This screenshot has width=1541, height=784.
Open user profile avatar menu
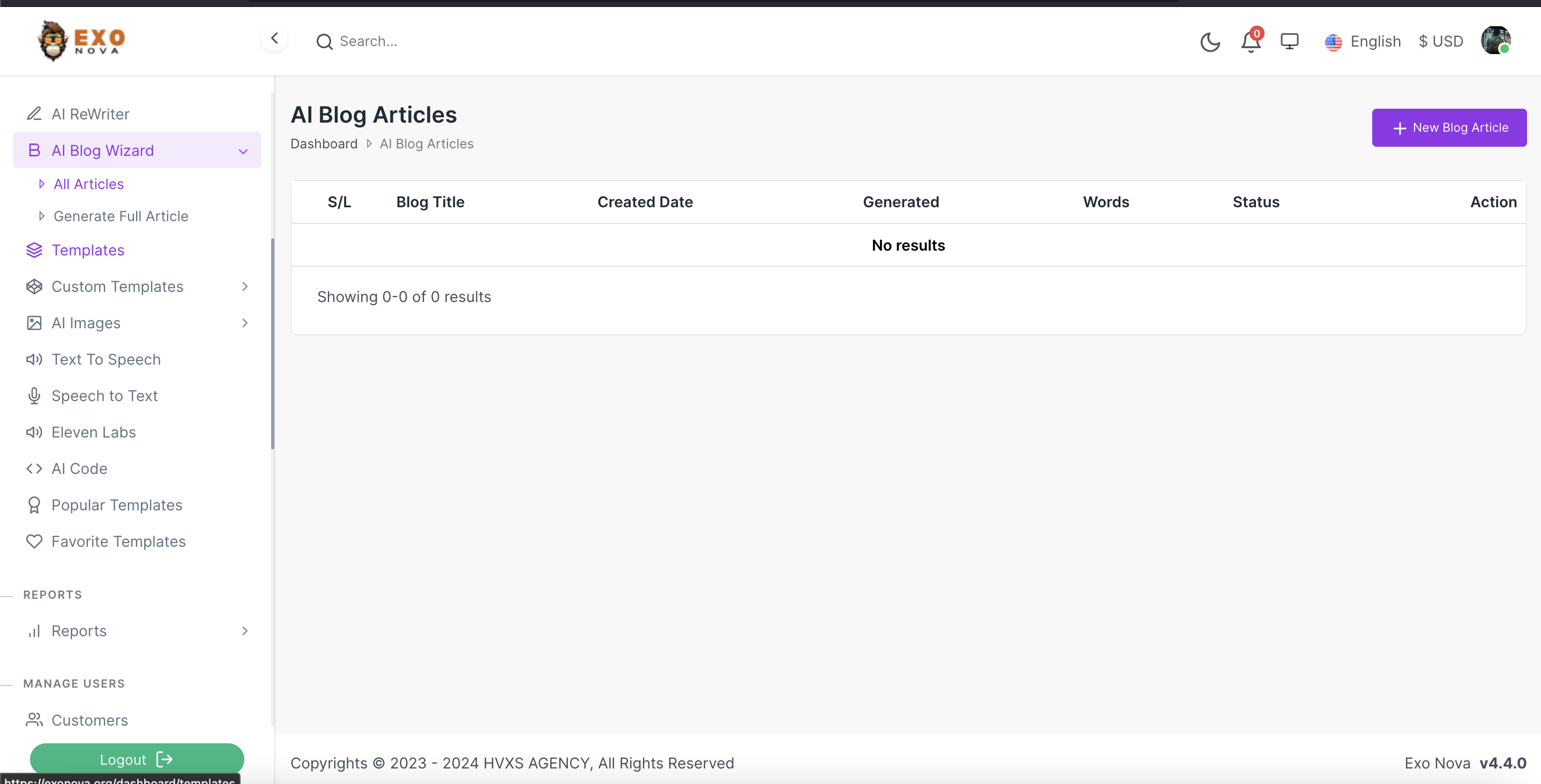point(1495,41)
